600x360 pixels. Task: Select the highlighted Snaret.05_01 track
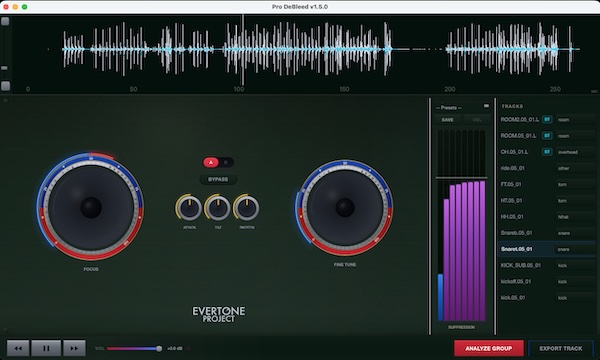tap(517, 249)
